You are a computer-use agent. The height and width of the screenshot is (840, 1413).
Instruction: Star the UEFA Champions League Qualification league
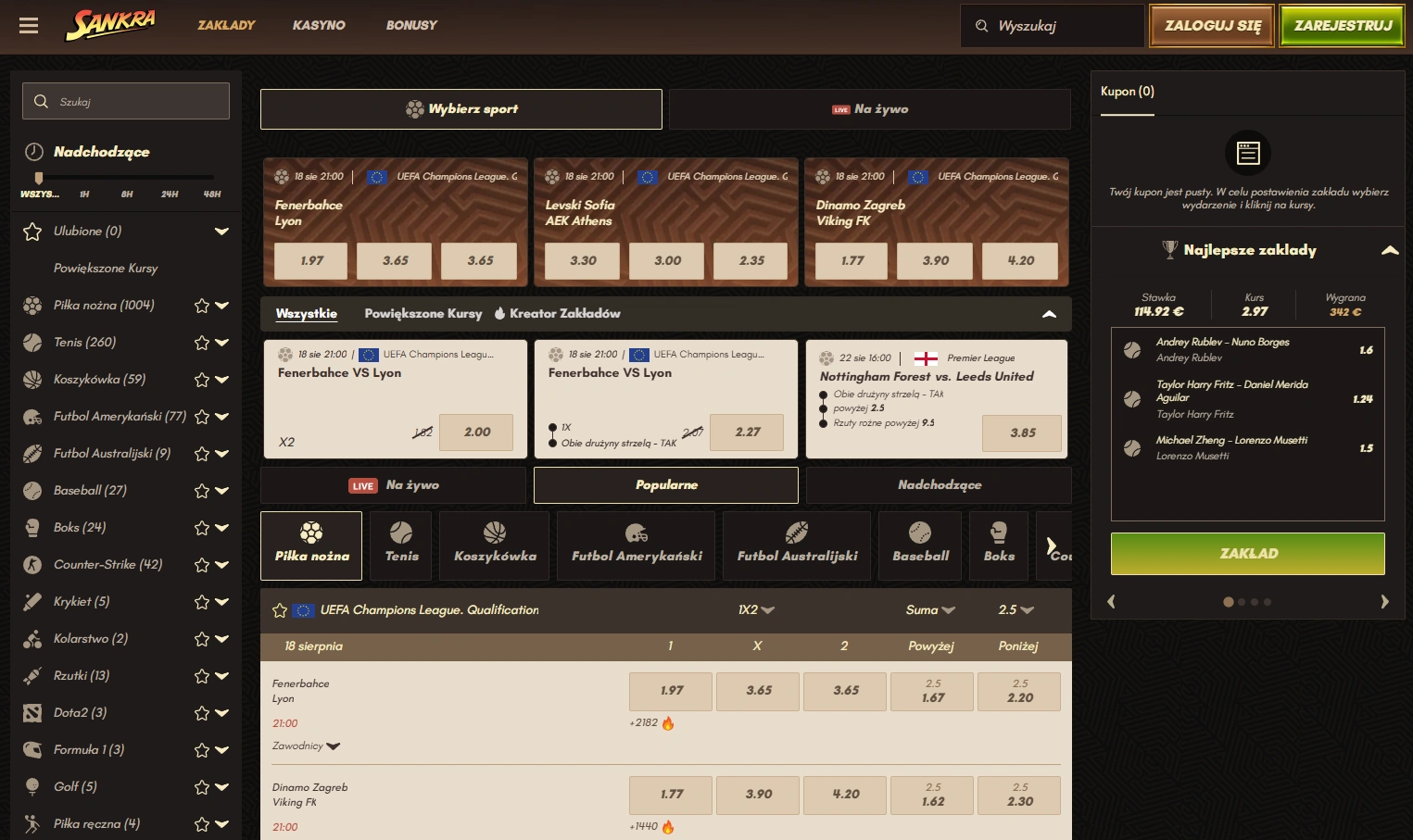[x=280, y=610]
